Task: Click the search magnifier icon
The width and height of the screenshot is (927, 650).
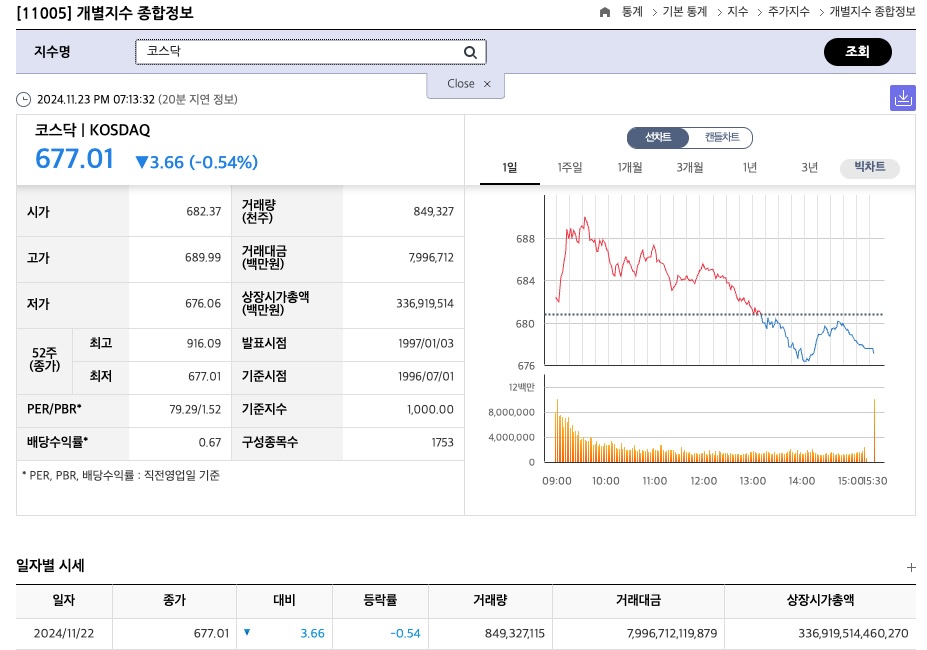Action: (470, 53)
